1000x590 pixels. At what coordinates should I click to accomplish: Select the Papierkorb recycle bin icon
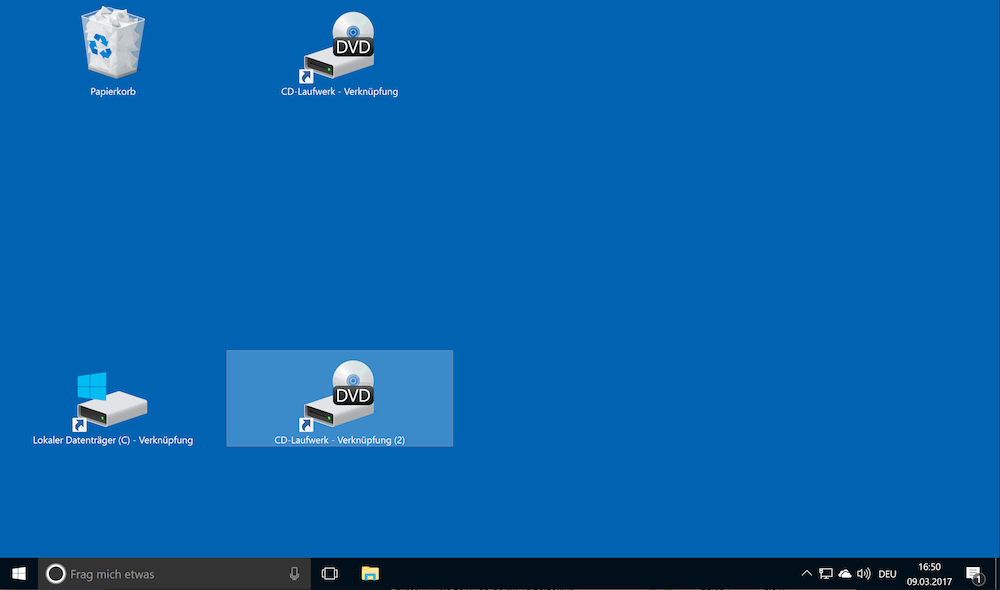113,42
